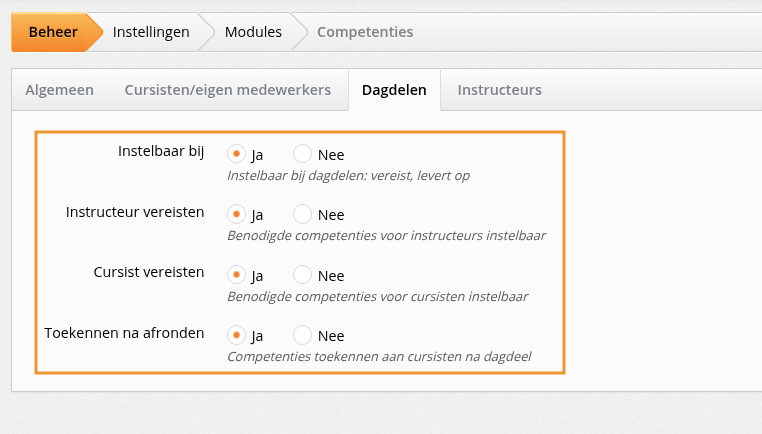Disable Toekennen na afronden with Nee
762x434 pixels.
tap(303, 335)
